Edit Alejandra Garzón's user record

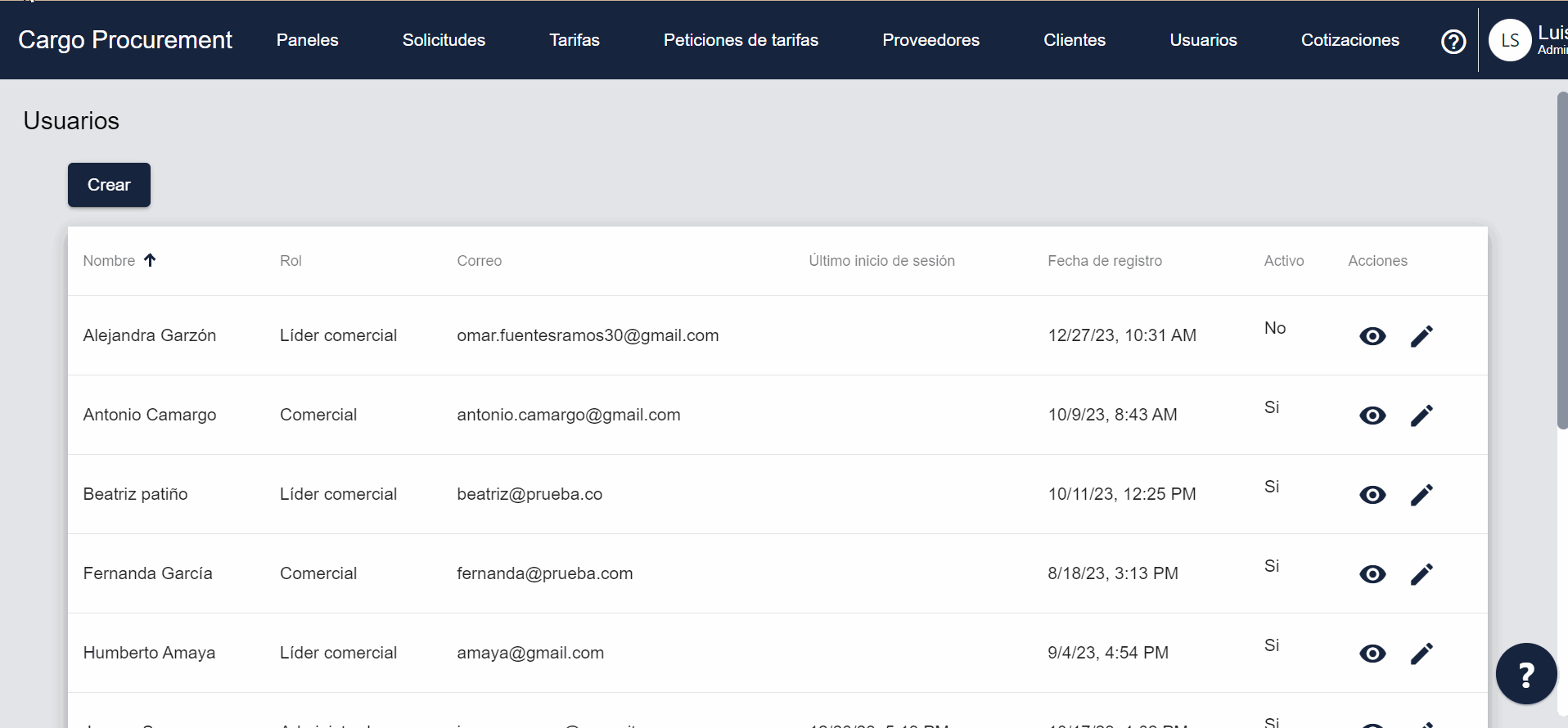click(1422, 336)
